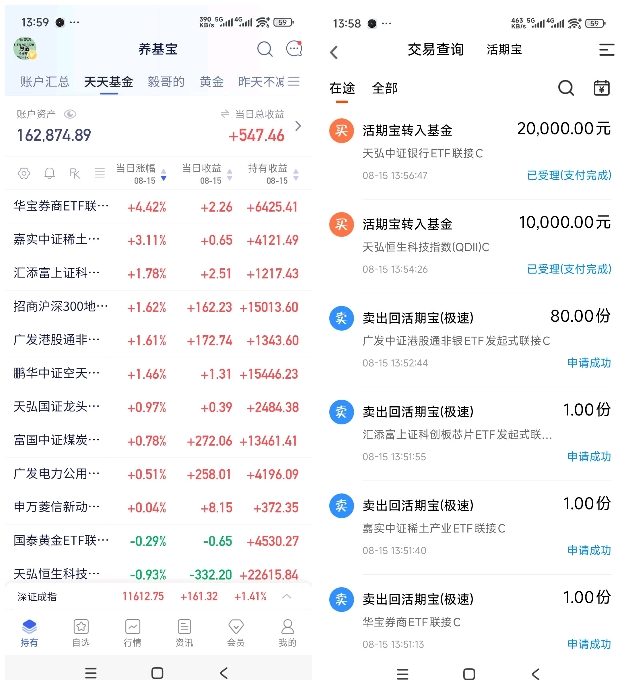Open the menu icon in 交易查询 header
629x680 pixels.
click(606, 50)
